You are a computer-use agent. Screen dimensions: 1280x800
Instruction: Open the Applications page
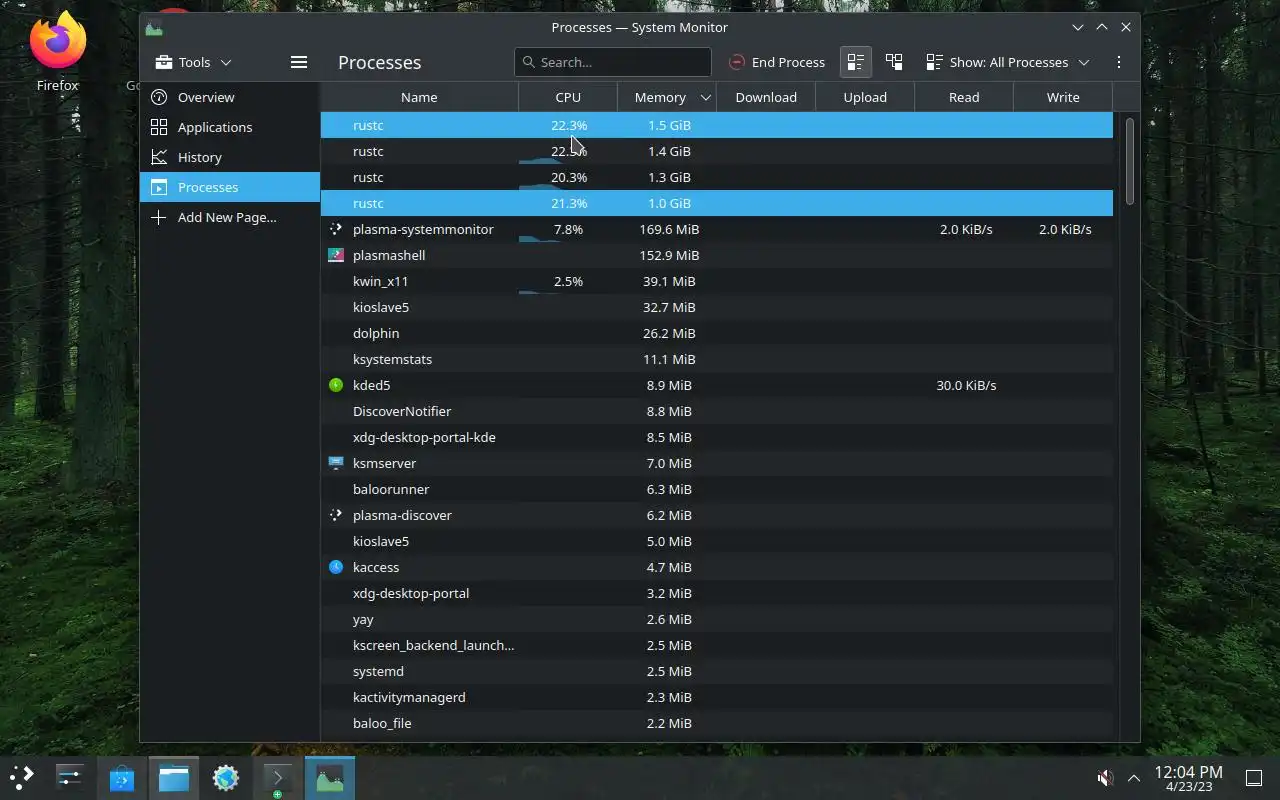pos(230,127)
